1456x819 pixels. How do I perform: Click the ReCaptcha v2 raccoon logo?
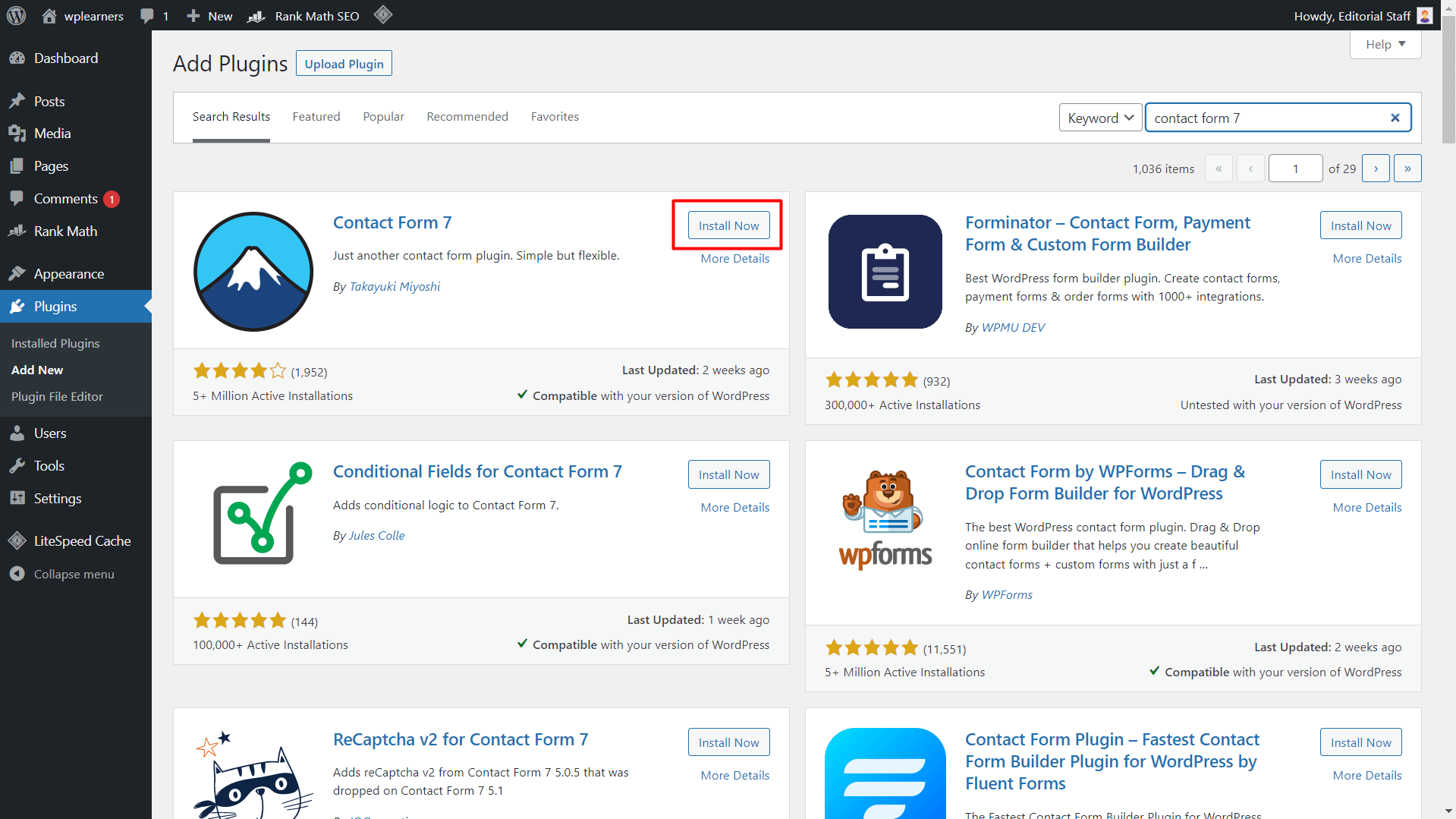pyautogui.click(x=253, y=774)
